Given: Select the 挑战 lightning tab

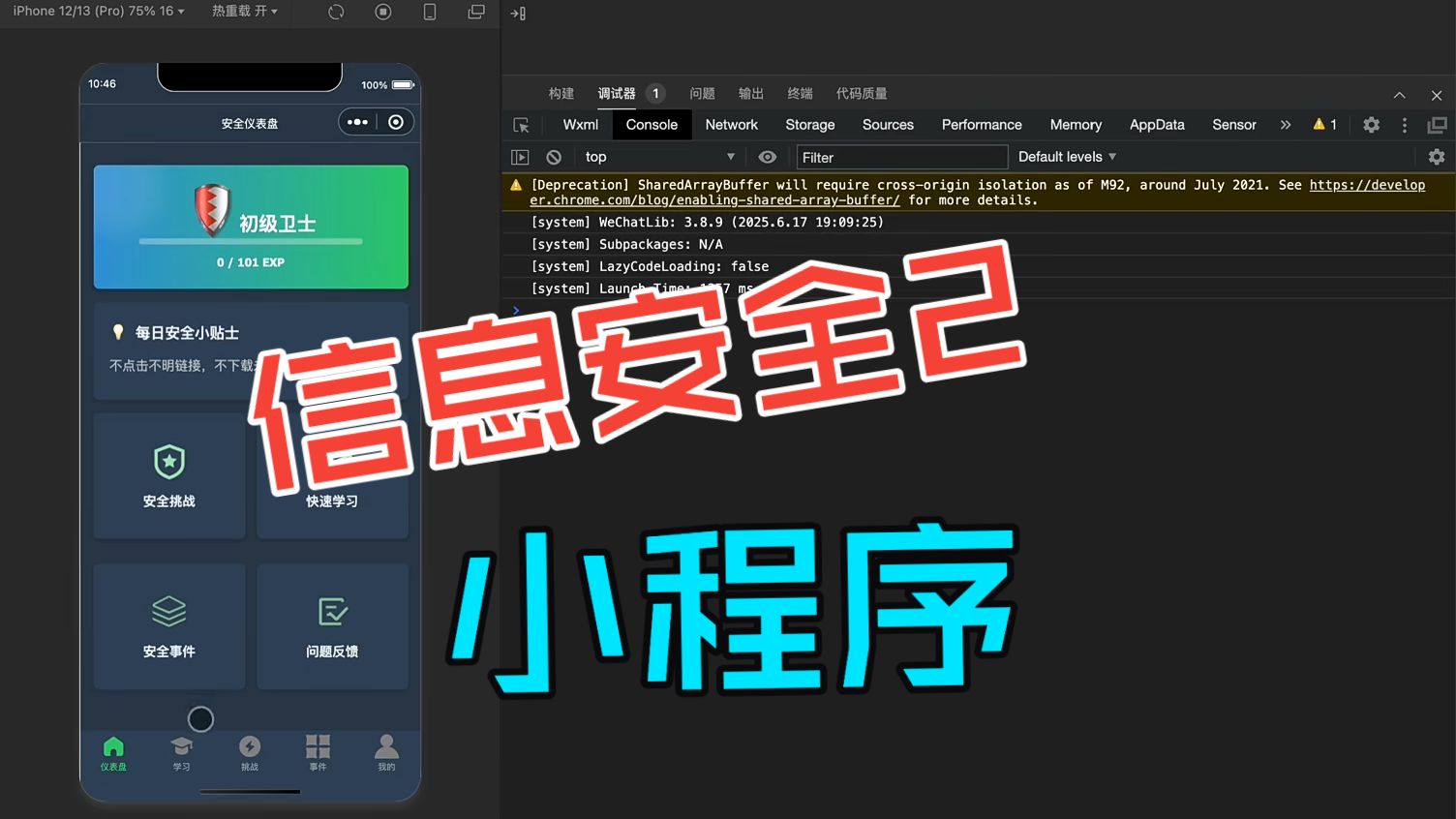Looking at the screenshot, I should coord(250,753).
